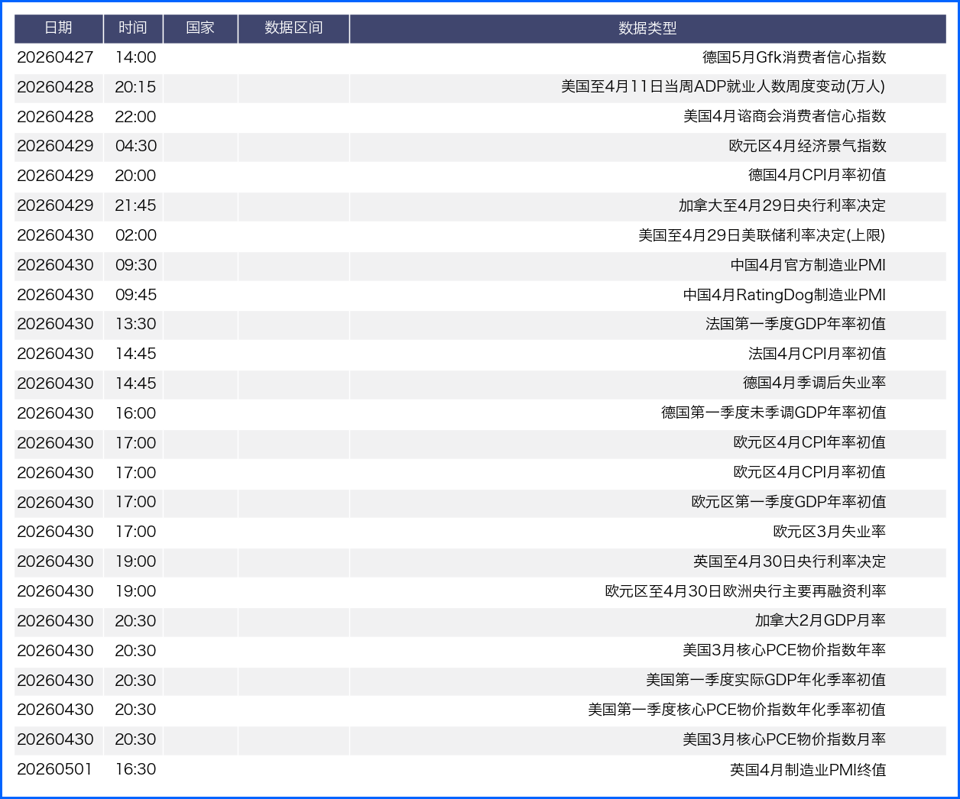Screen dimensions: 960x799
Task: Click the 法国第一季度GDP年率初值 entry
Action: click(795, 325)
